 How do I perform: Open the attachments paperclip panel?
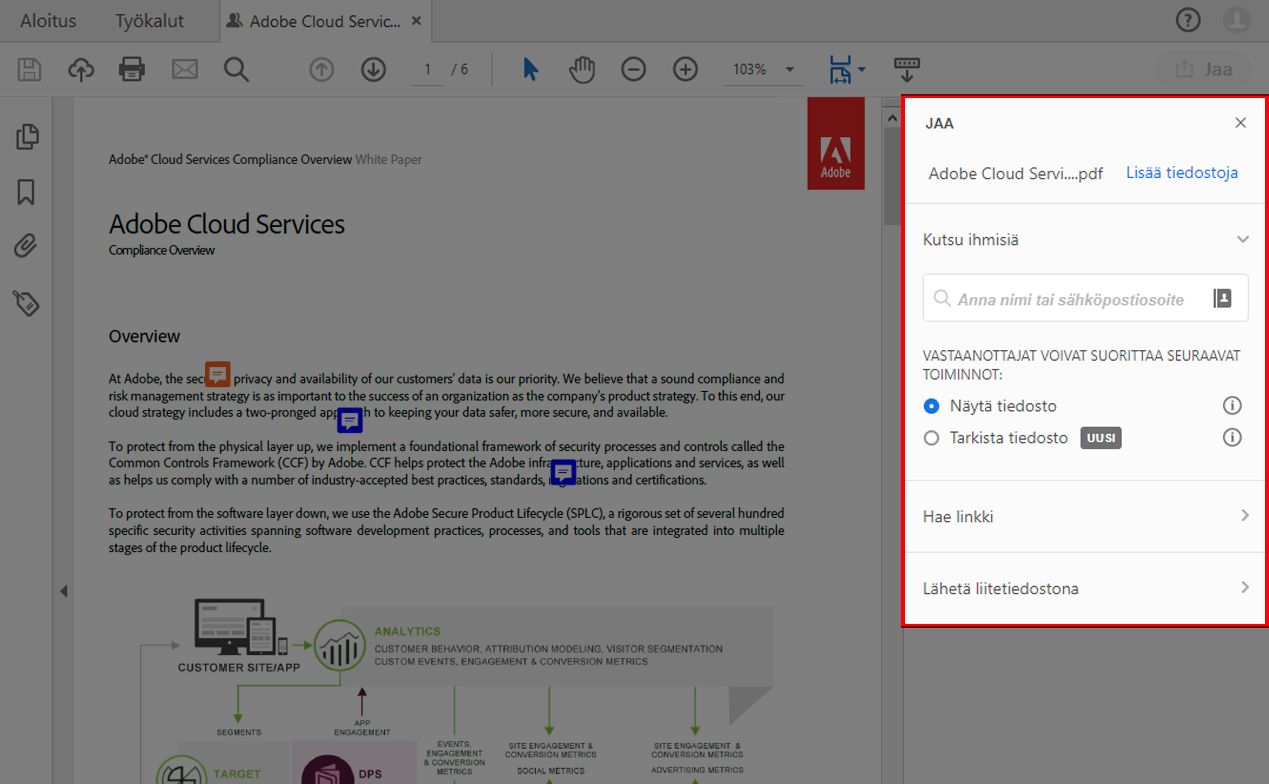point(27,246)
